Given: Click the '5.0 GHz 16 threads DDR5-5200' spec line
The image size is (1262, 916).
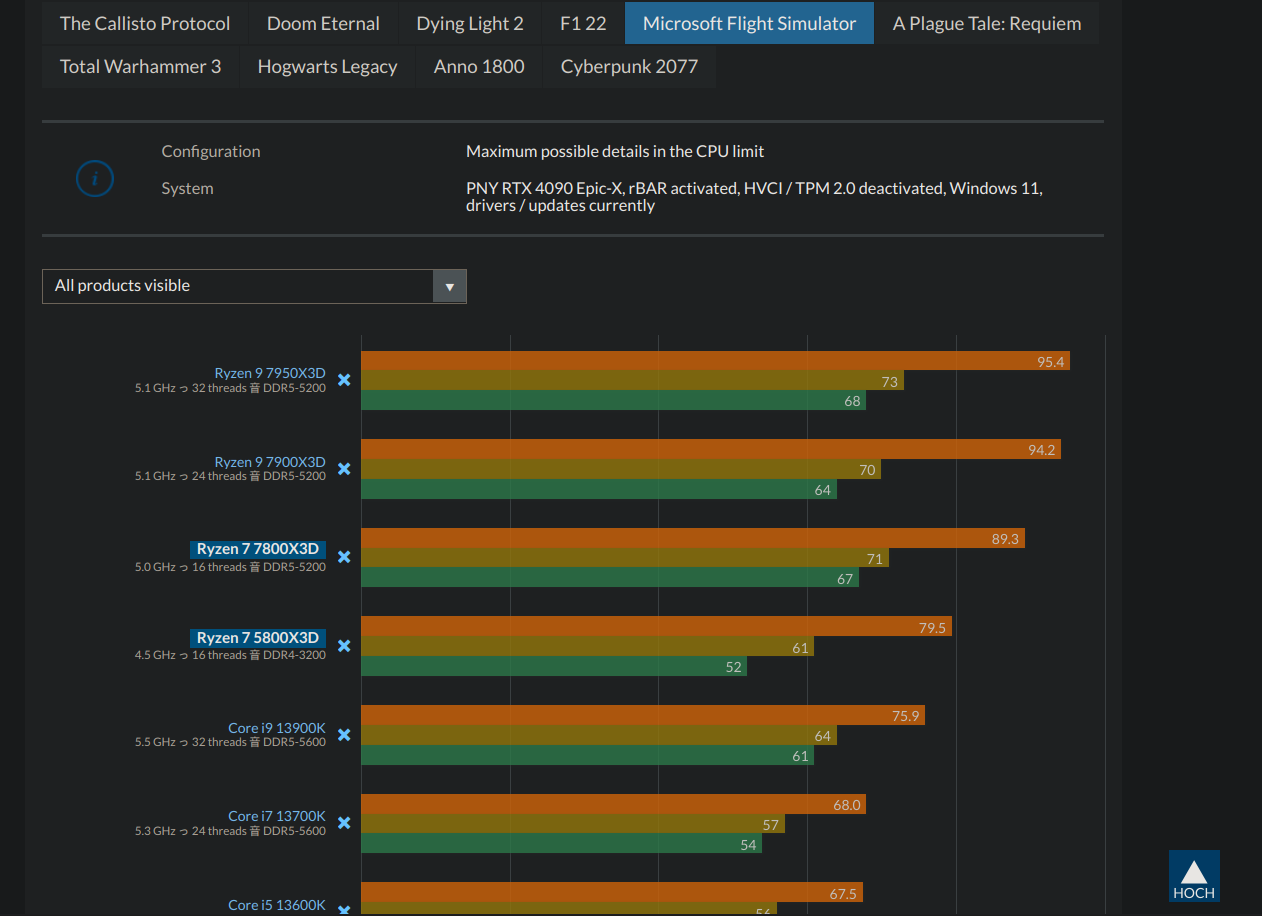Looking at the screenshot, I should pyautogui.click(x=231, y=567).
